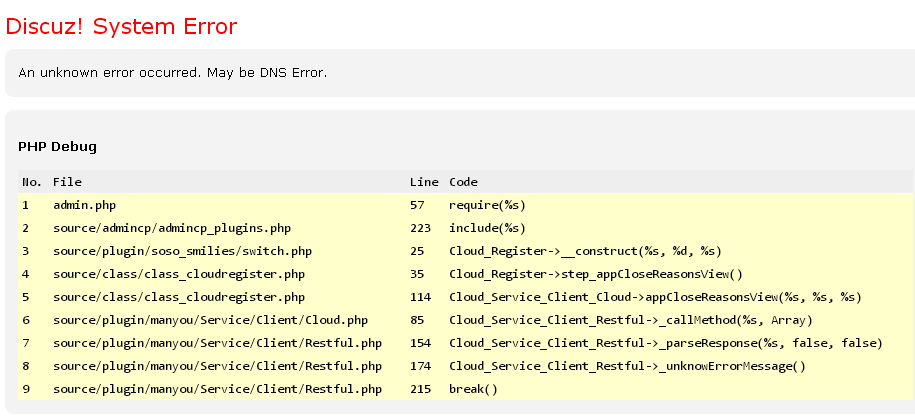The height and width of the screenshot is (417, 915).
Task: Click line number 215
Action: (x=420, y=389)
